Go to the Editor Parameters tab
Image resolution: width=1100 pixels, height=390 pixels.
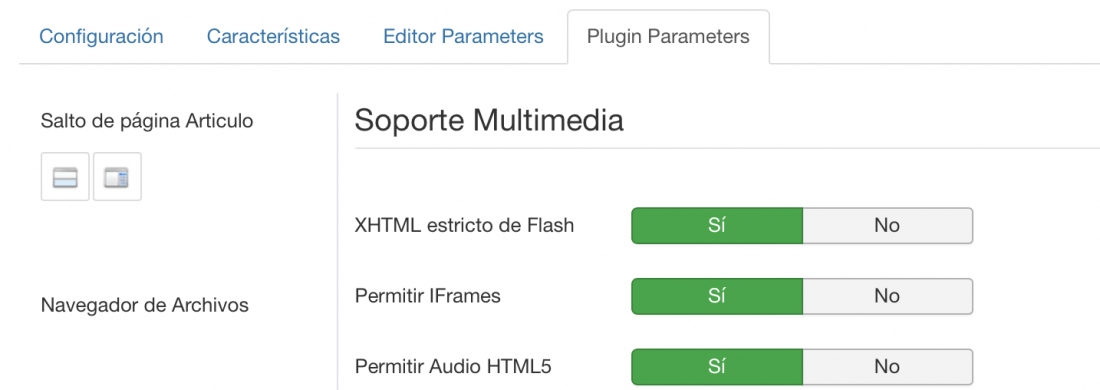(463, 36)
